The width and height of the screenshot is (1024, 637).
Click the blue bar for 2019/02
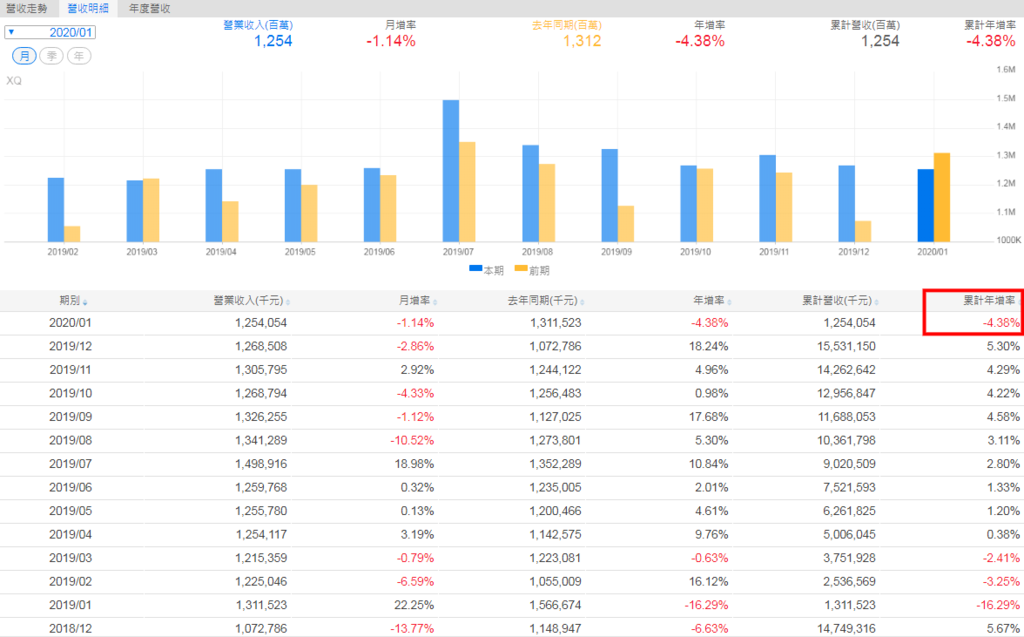click(56, 210)
